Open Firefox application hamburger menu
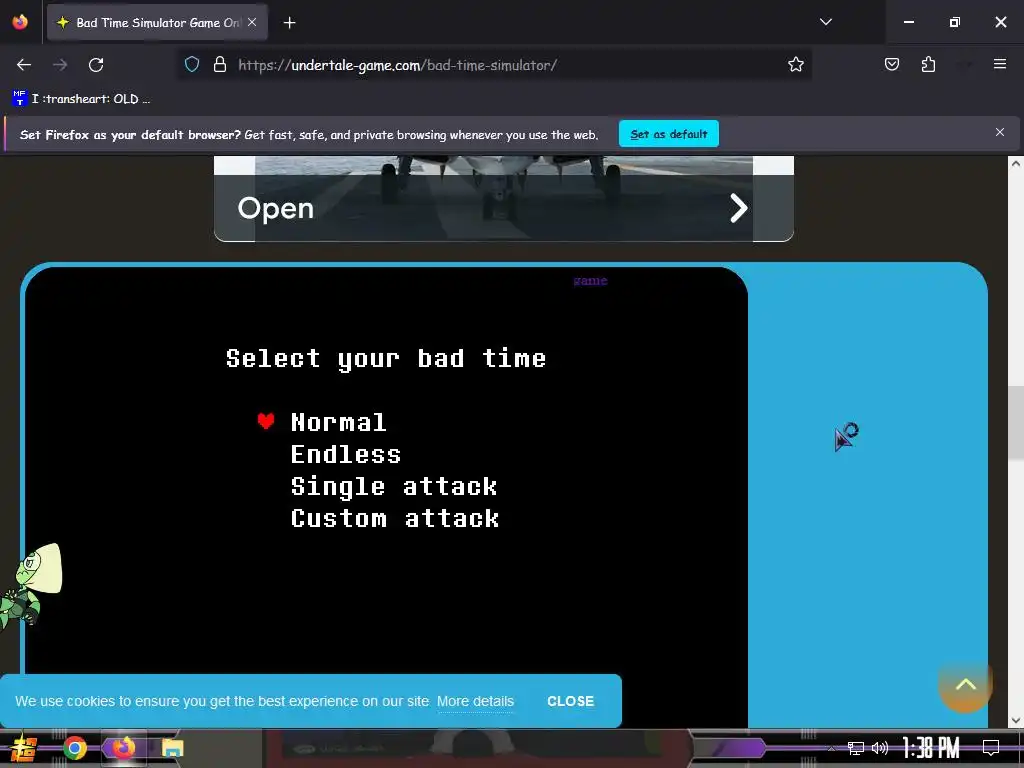The height and width of the screenshot is (768, 1024). [1000, 64]
